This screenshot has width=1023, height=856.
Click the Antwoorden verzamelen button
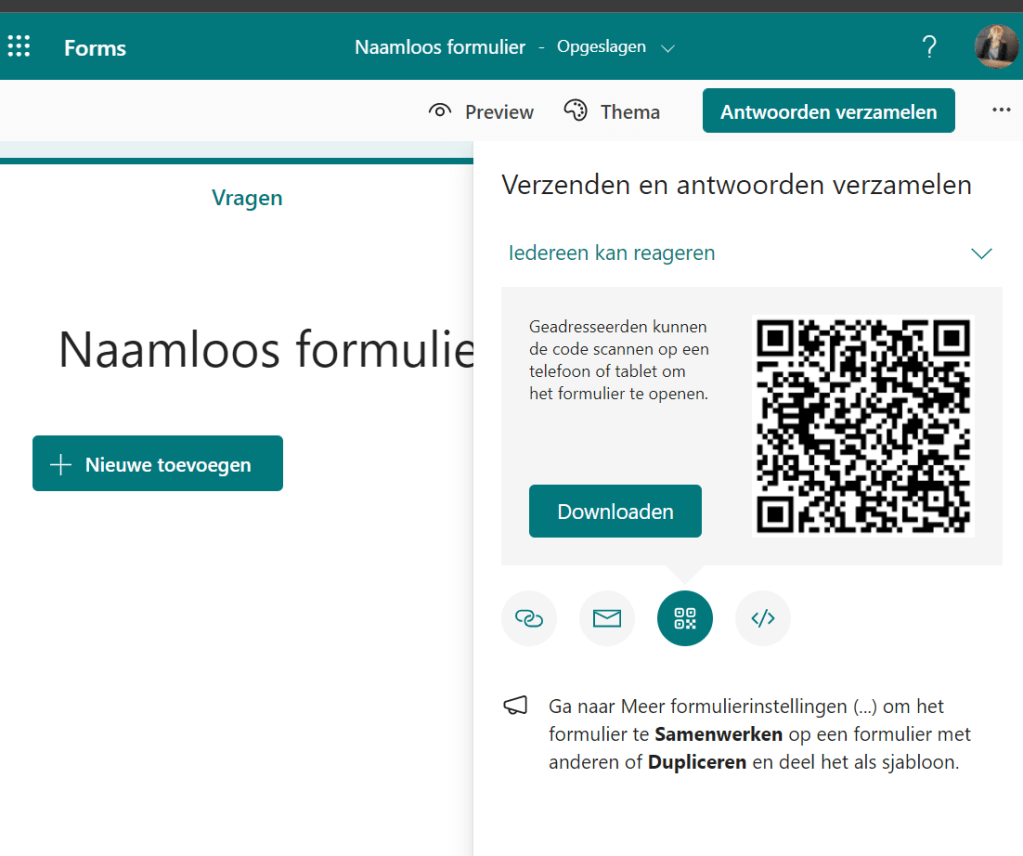click(828, 111)
